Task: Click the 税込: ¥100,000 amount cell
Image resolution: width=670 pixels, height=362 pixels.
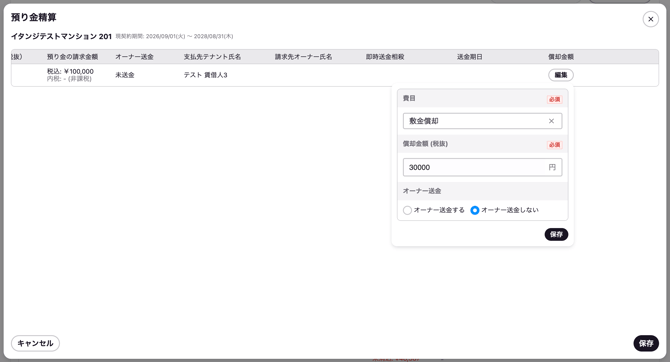Action: [70, 71]
